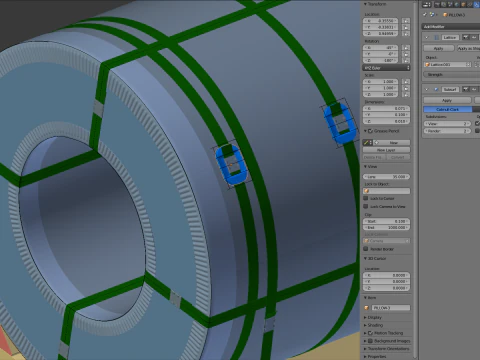Collapse the Subsurf modifier panel

point(427,89)
